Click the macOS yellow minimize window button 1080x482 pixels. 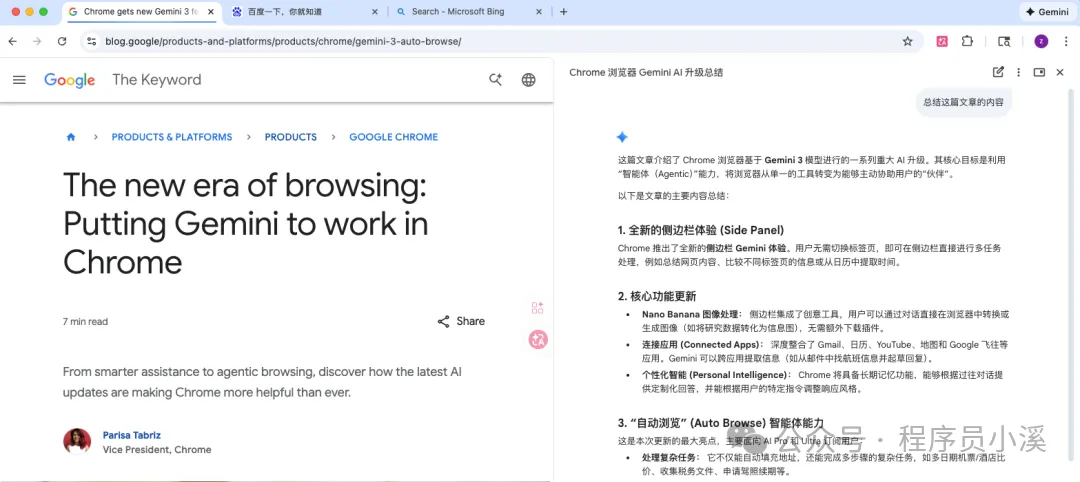click(30, 12)
